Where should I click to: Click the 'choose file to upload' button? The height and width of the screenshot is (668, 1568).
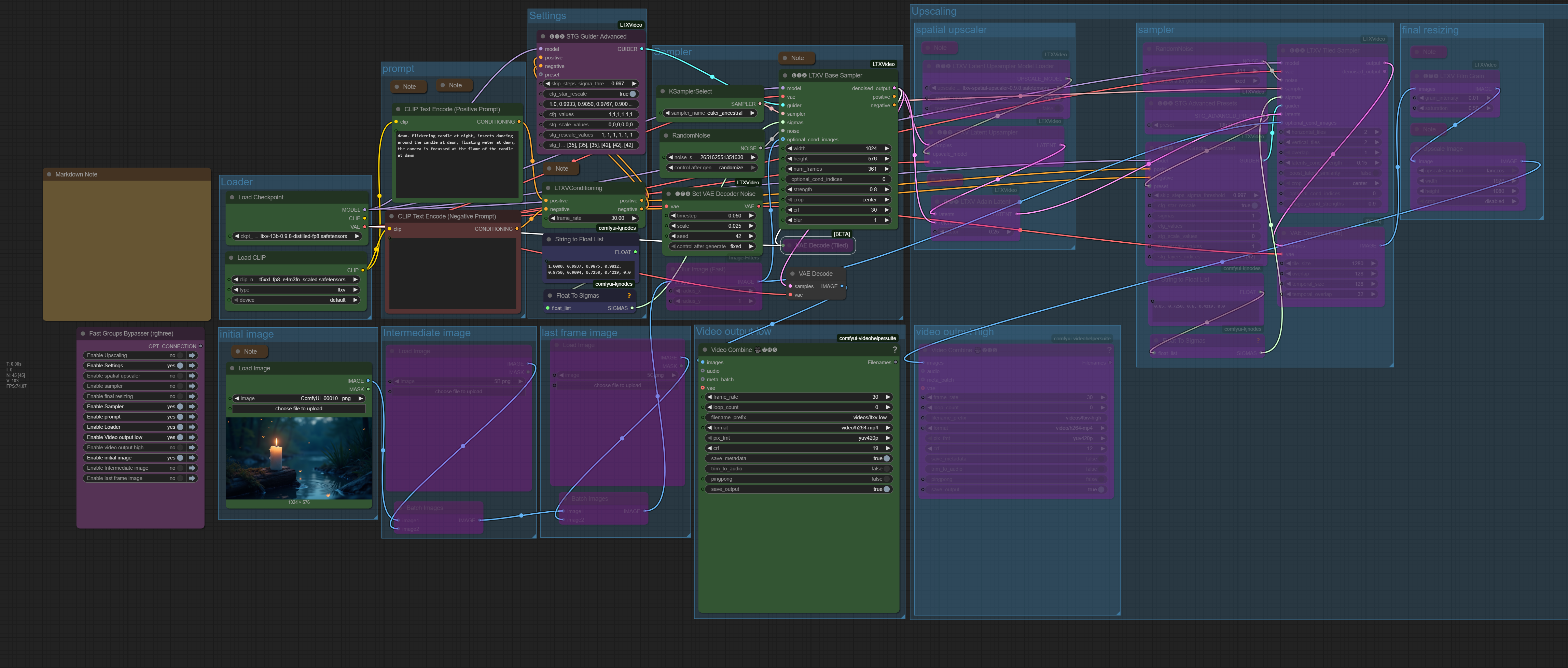[x=298, y=409]
